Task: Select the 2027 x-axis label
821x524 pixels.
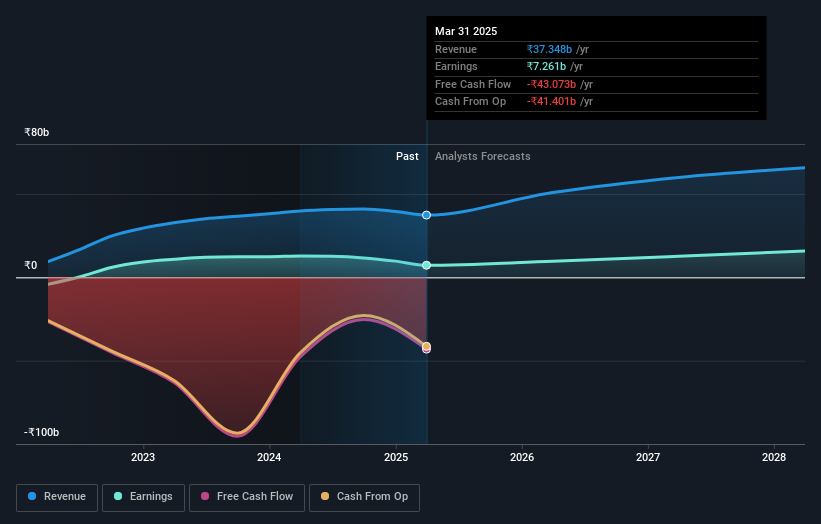Action: click(x=648, y=457)
